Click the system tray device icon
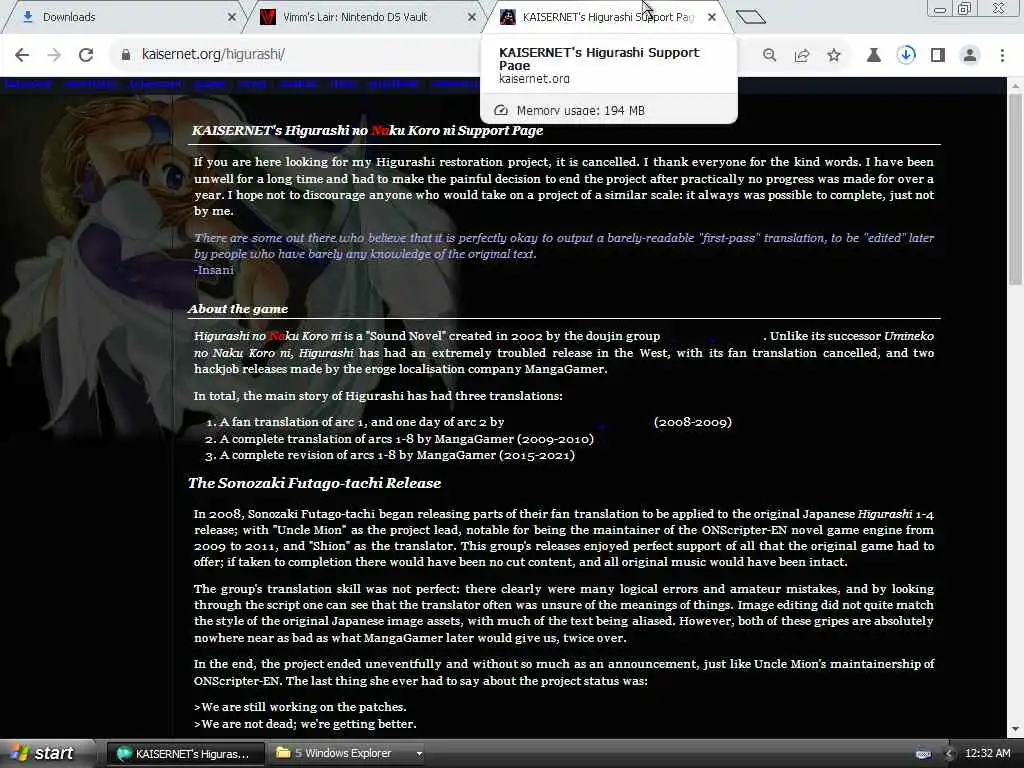This screenshot has height=768, width=1024. tap(923, 754)
